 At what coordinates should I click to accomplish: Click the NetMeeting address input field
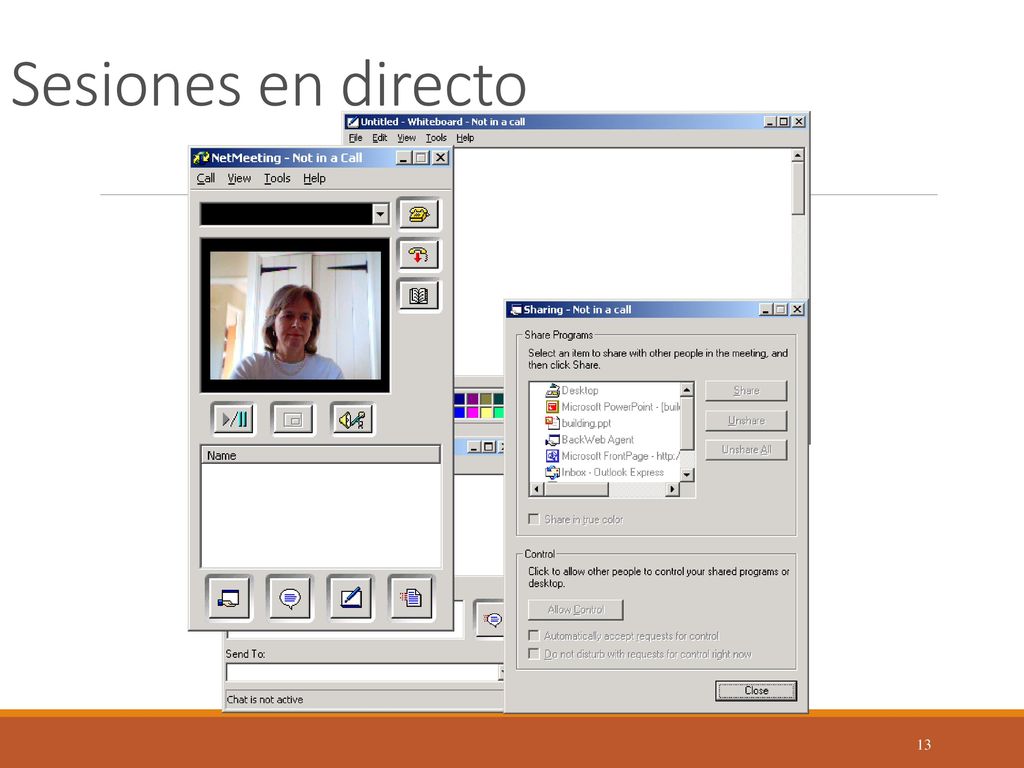pos(287,214)
